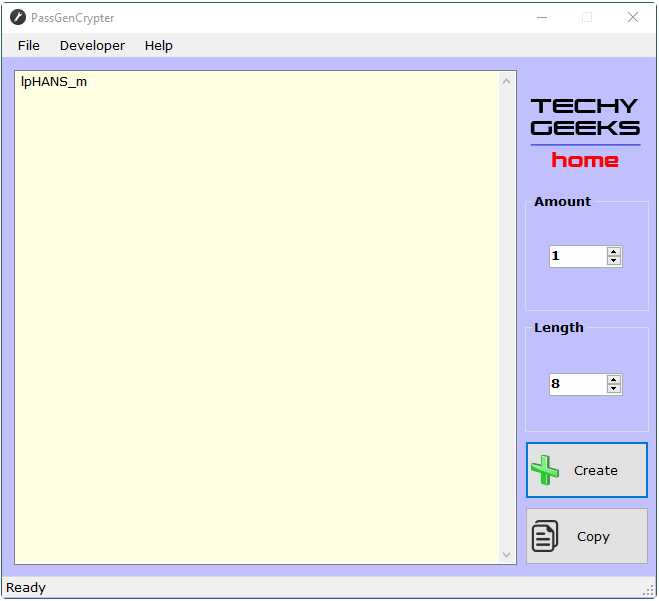Open the Developer menu

click(x=92, y=45)
